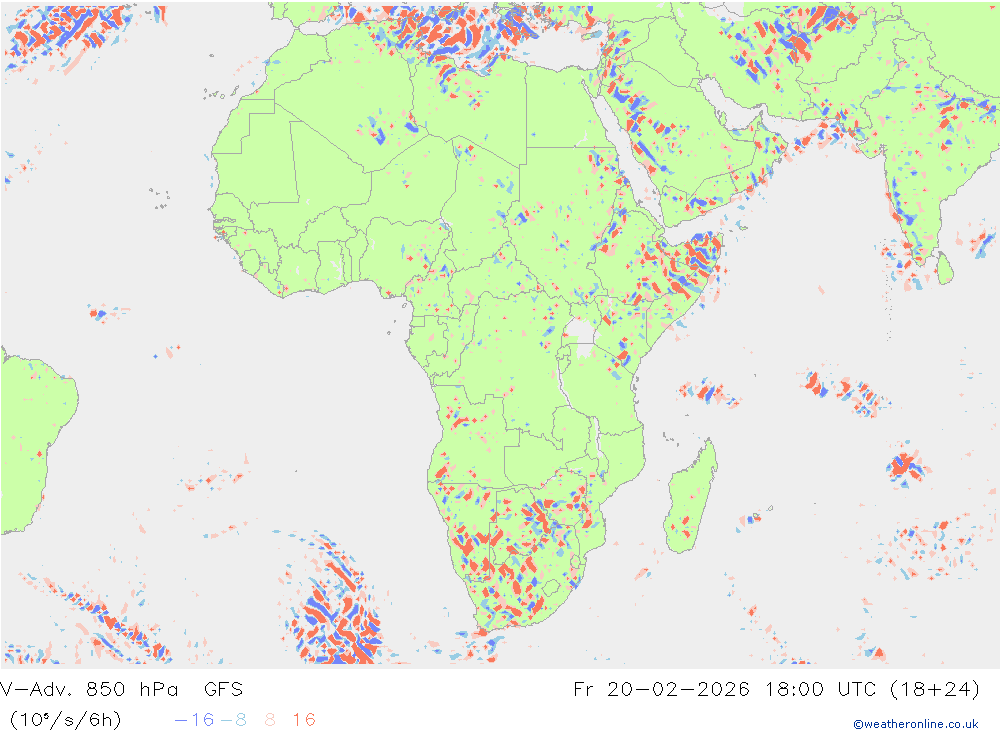Image resolution: width=1000 pixels, height=733 pixels.
Task: Click the light red '8' legend value
Action: 270,720
